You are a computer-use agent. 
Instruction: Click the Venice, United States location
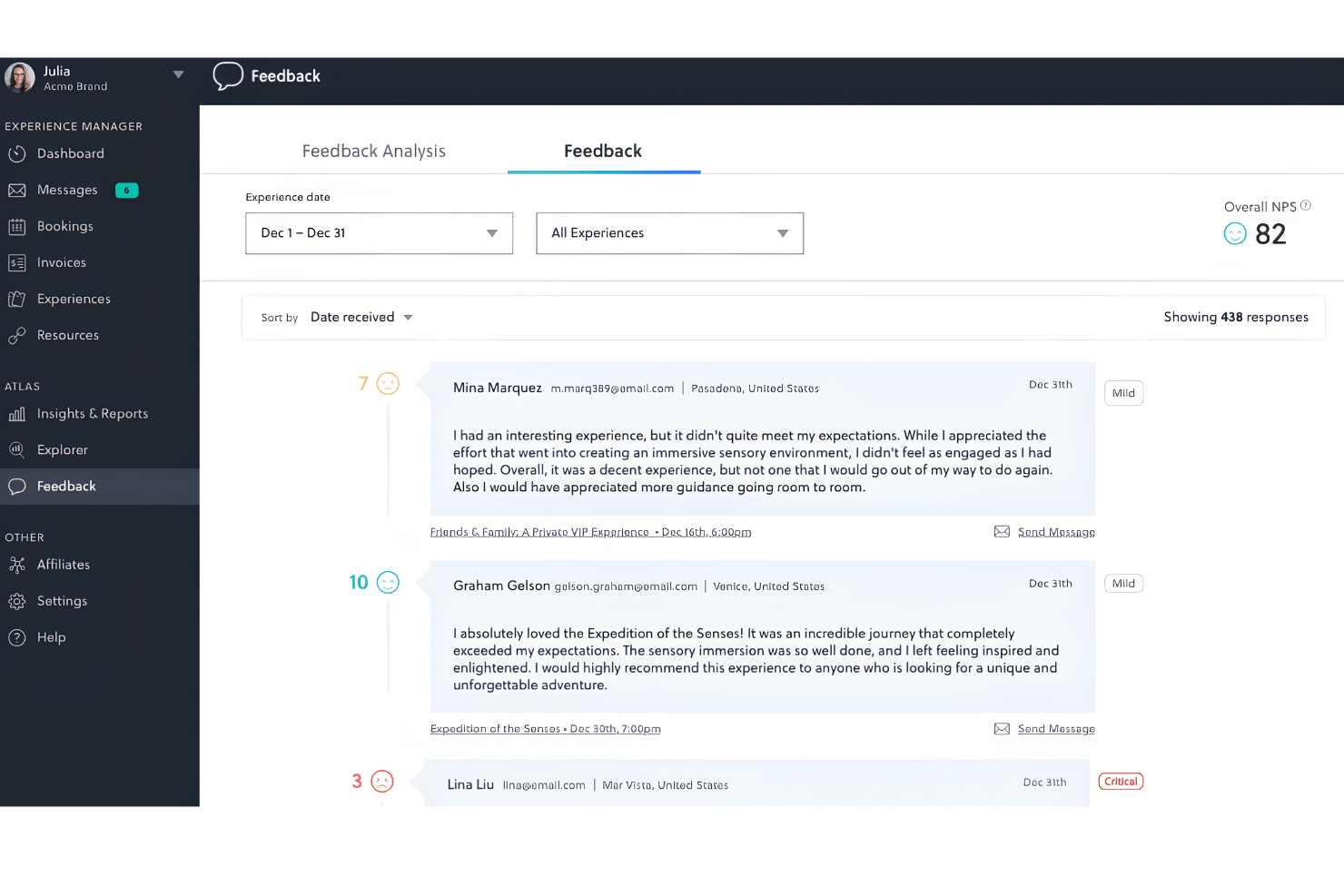(768, 586)
